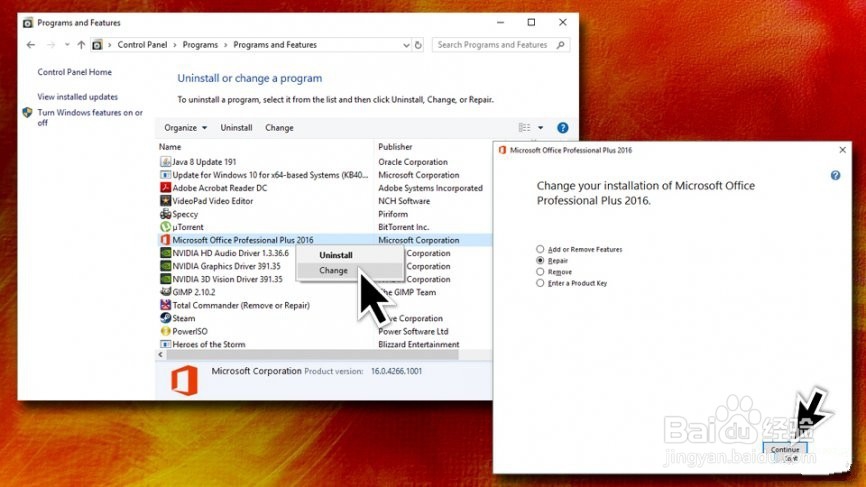This screenshot has height=487, width=866.
Task: Click the Continue button in Office dialog
Action: (785, 450)
